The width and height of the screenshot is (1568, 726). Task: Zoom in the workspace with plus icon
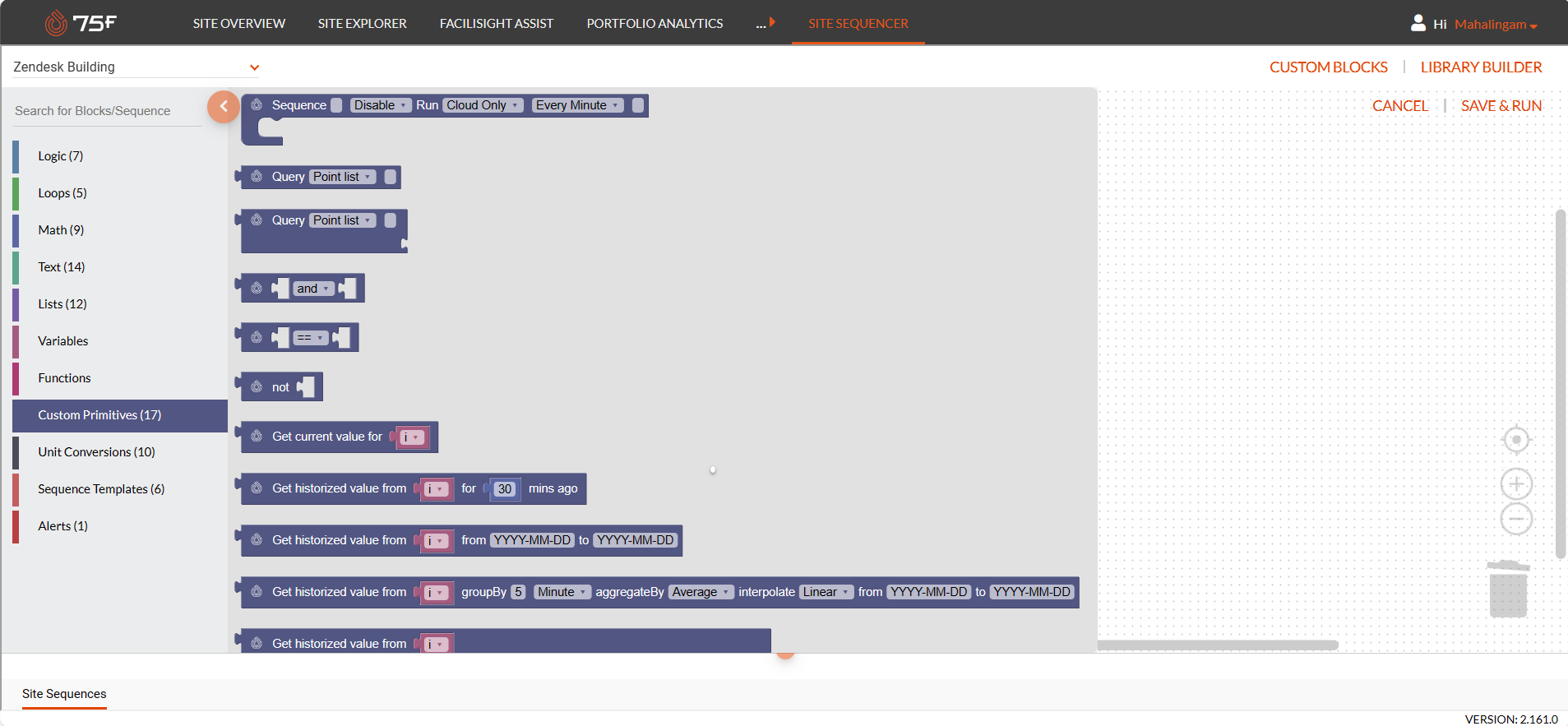[x=1516, y=484]
